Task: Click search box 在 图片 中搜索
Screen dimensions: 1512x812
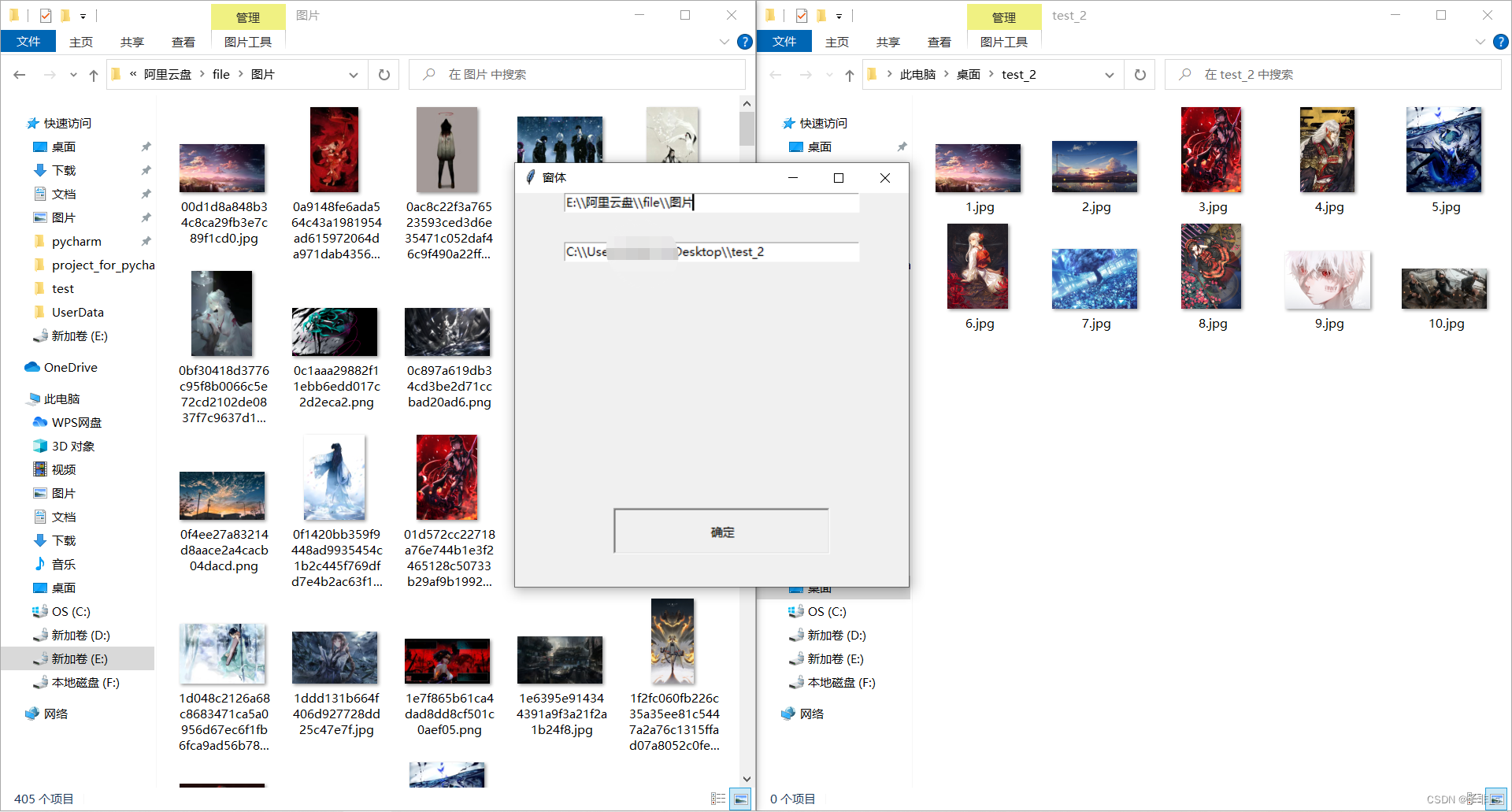Action: 577,75
